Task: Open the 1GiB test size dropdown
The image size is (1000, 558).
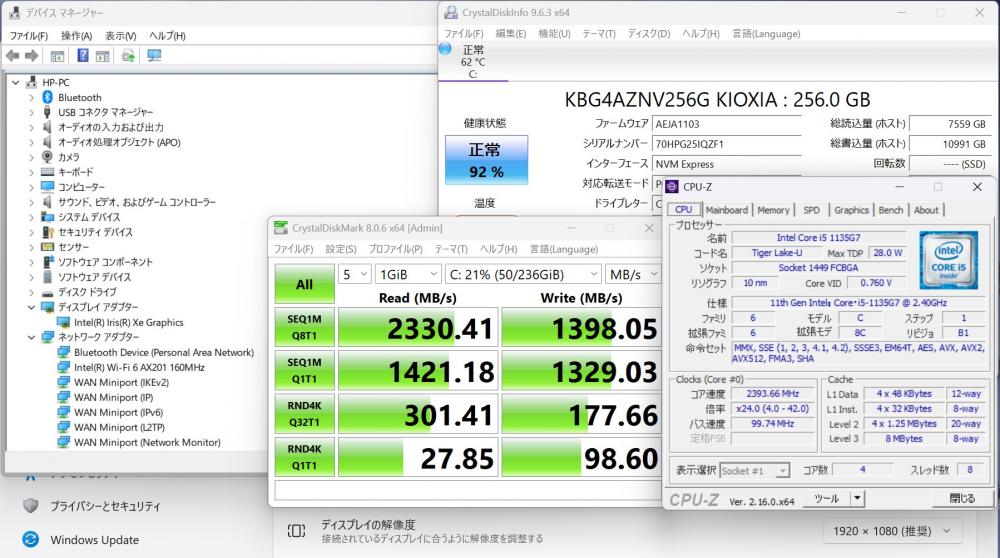Action: (408, 274)
